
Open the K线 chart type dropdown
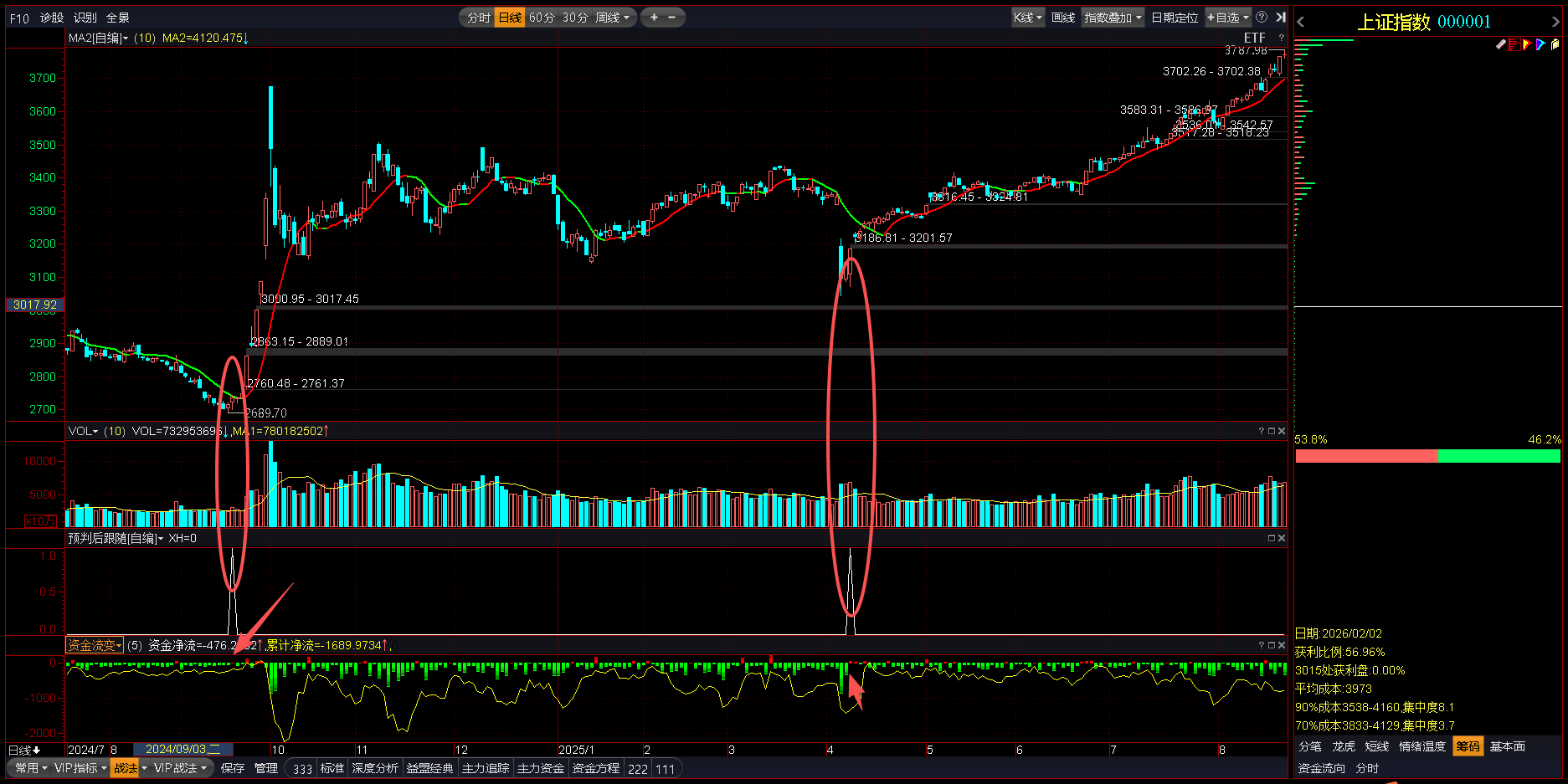pyautogui.click(x=1027, y=18)
